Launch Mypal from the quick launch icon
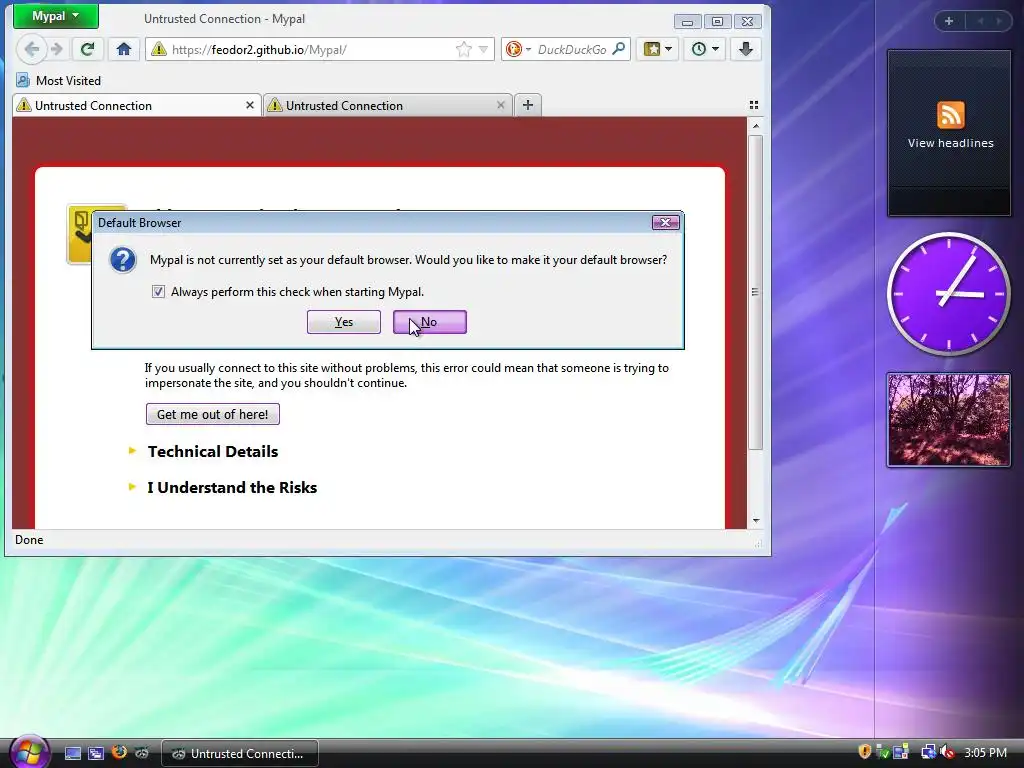The width and height of the screenshot is (1024, 768). coord(142,753)
